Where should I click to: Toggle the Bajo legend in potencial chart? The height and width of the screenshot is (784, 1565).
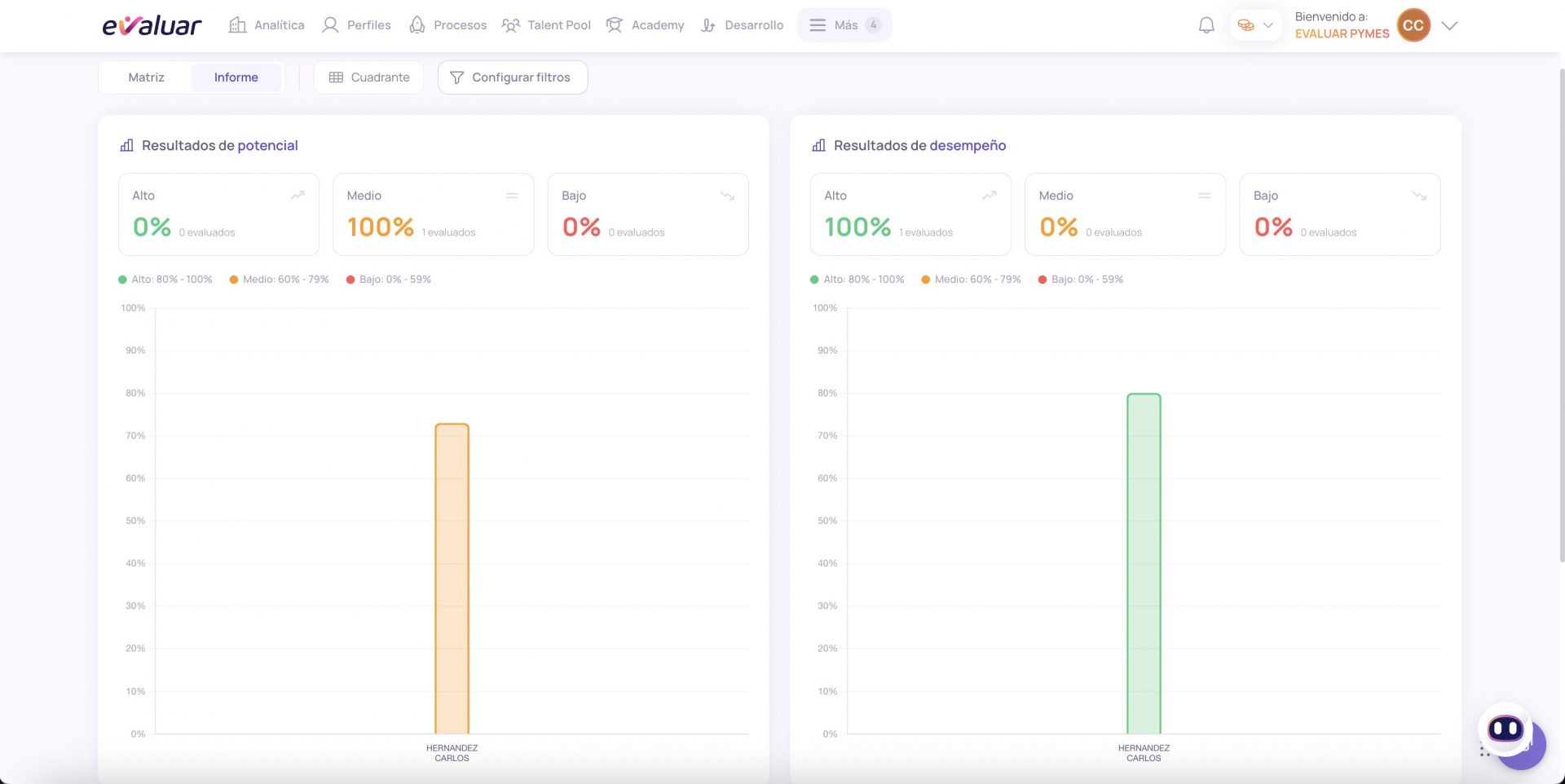coord(389,280)
